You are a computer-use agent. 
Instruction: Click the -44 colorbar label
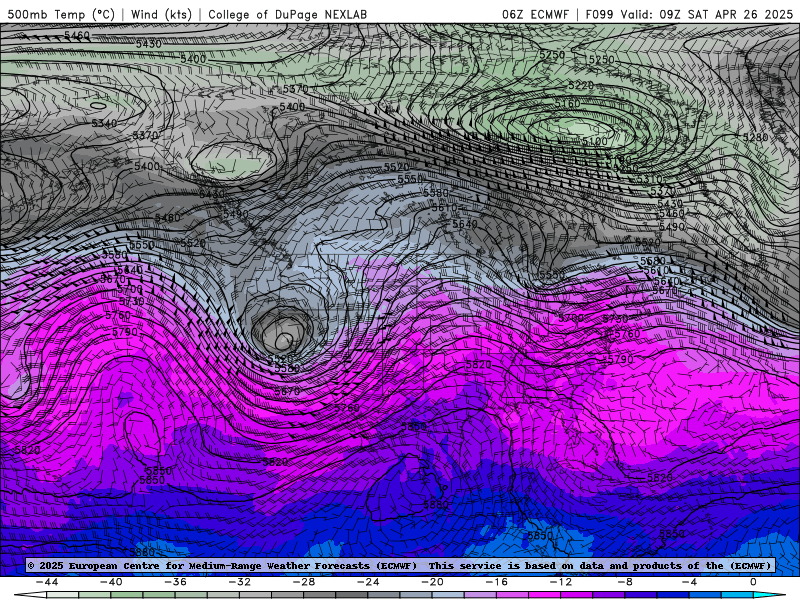point(47,582)
